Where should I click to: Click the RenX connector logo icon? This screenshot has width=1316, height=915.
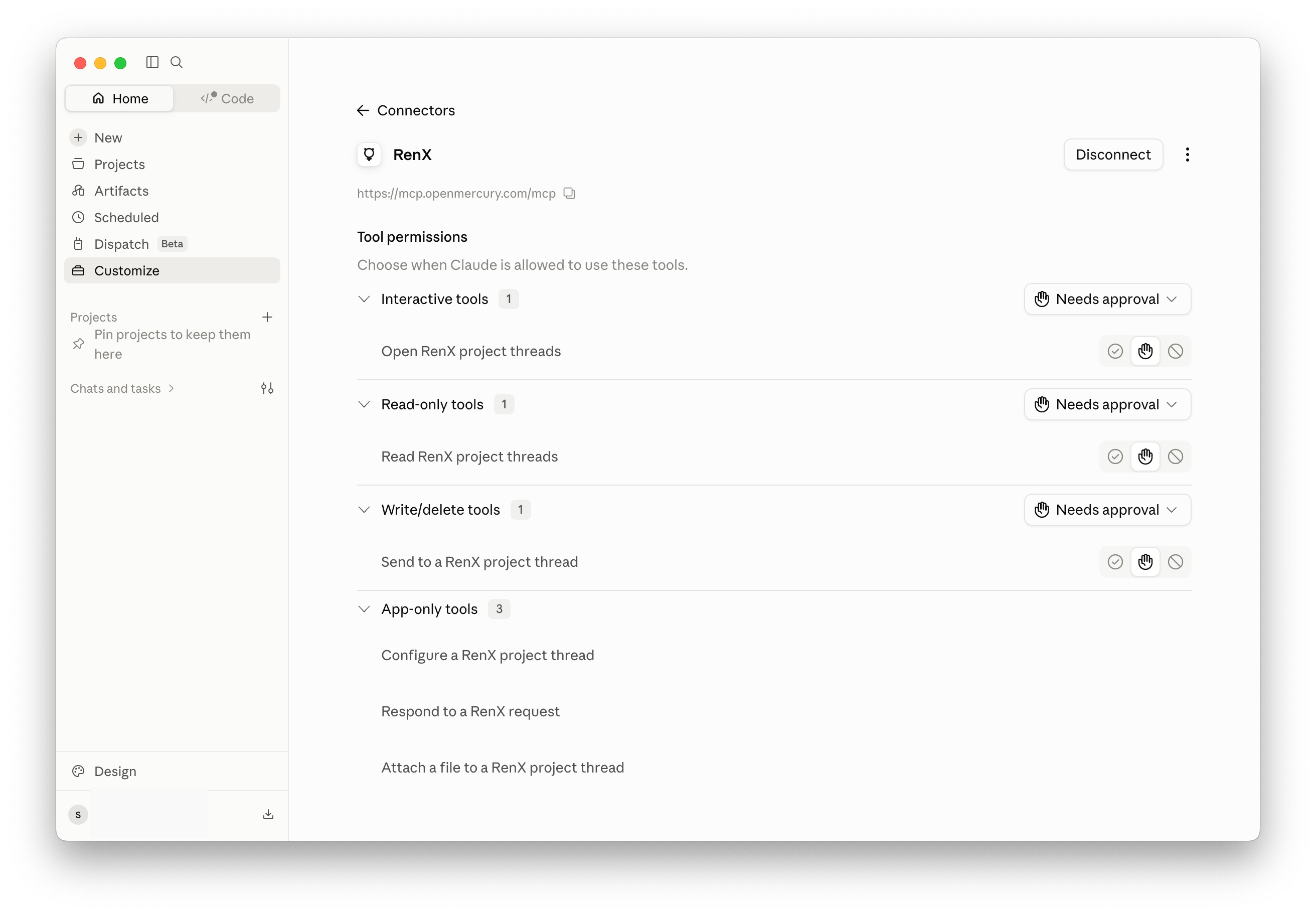[369, 155]
